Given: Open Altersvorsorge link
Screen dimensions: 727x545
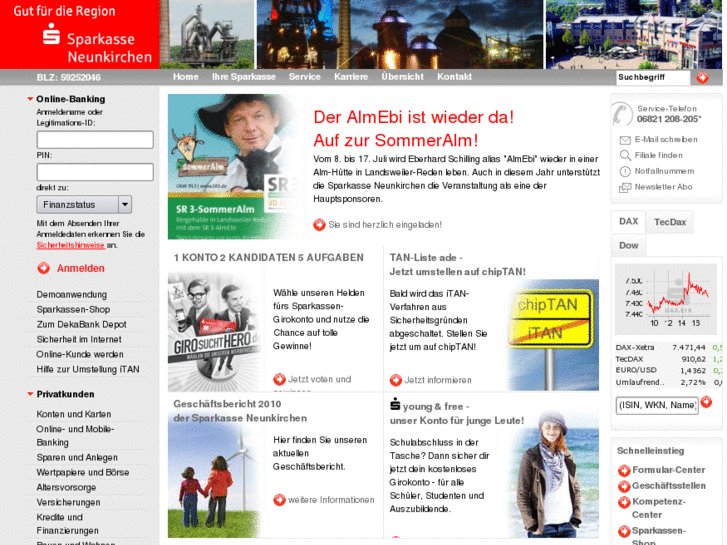Looking at the screenshot, I should click(66, 487).
